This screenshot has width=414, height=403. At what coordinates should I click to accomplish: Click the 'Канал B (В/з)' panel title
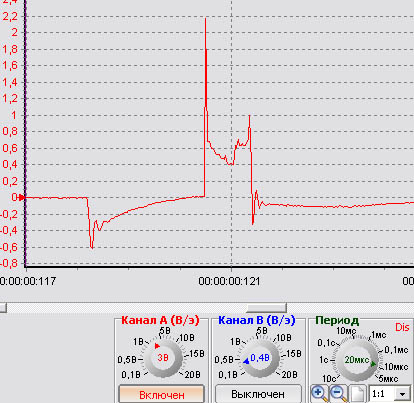pyautogui.click(x=257, y=320)
